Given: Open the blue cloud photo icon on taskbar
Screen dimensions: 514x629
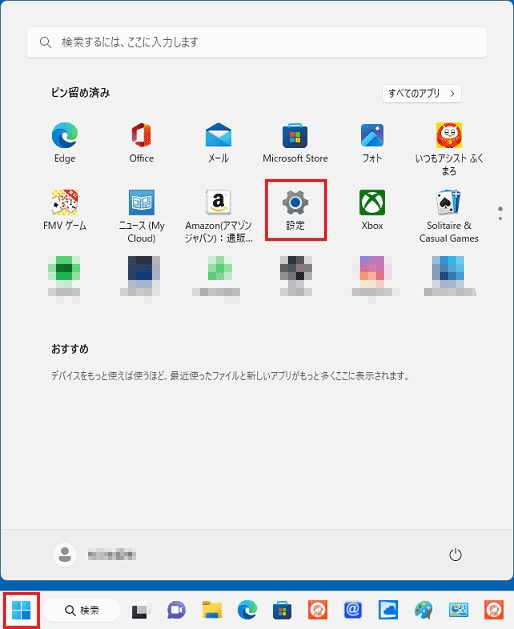Looking at the screenshot, I should pyautogui.click(x=388, y=610).
